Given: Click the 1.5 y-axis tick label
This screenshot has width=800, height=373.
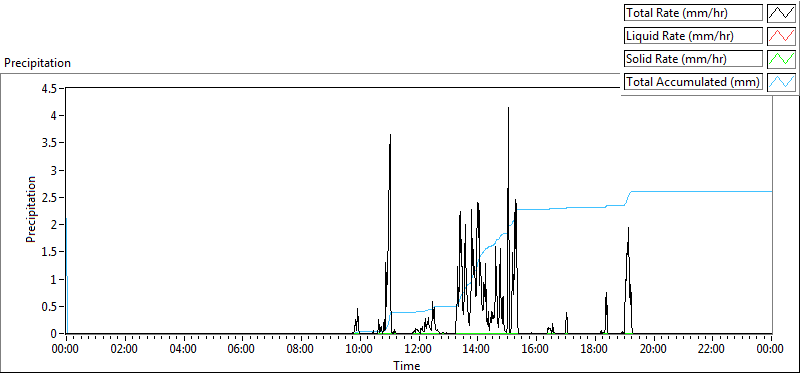Looking at the screenshot, I should click(x=49, y=252).
